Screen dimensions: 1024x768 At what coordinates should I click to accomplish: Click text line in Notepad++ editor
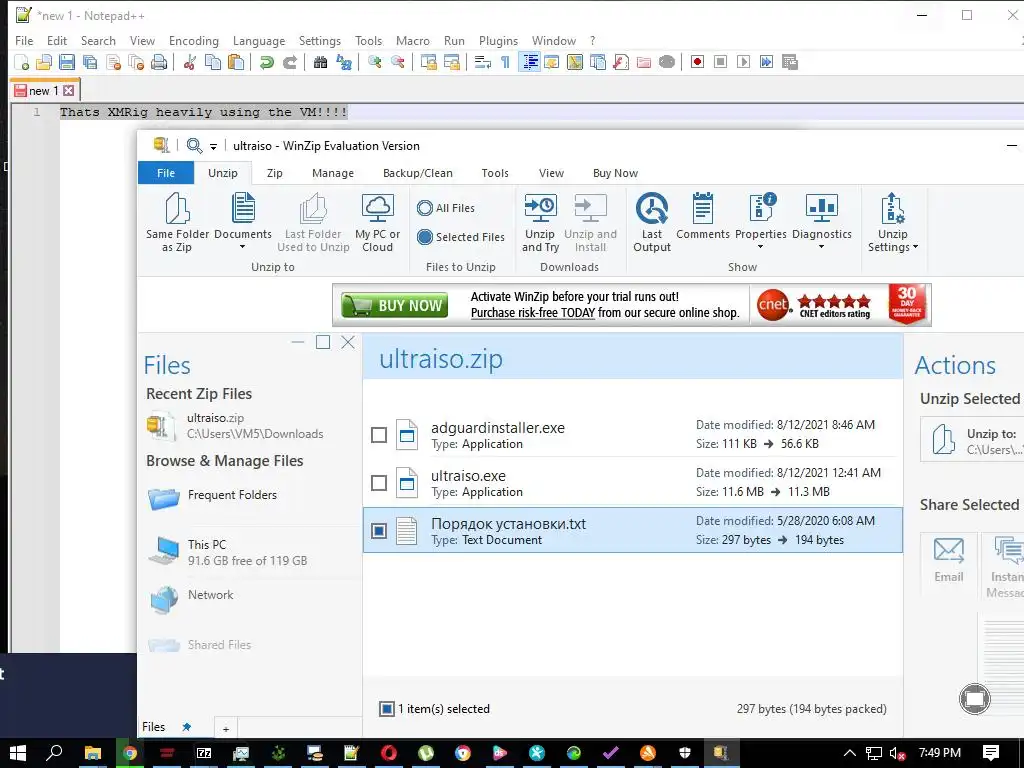pos(203,112)
